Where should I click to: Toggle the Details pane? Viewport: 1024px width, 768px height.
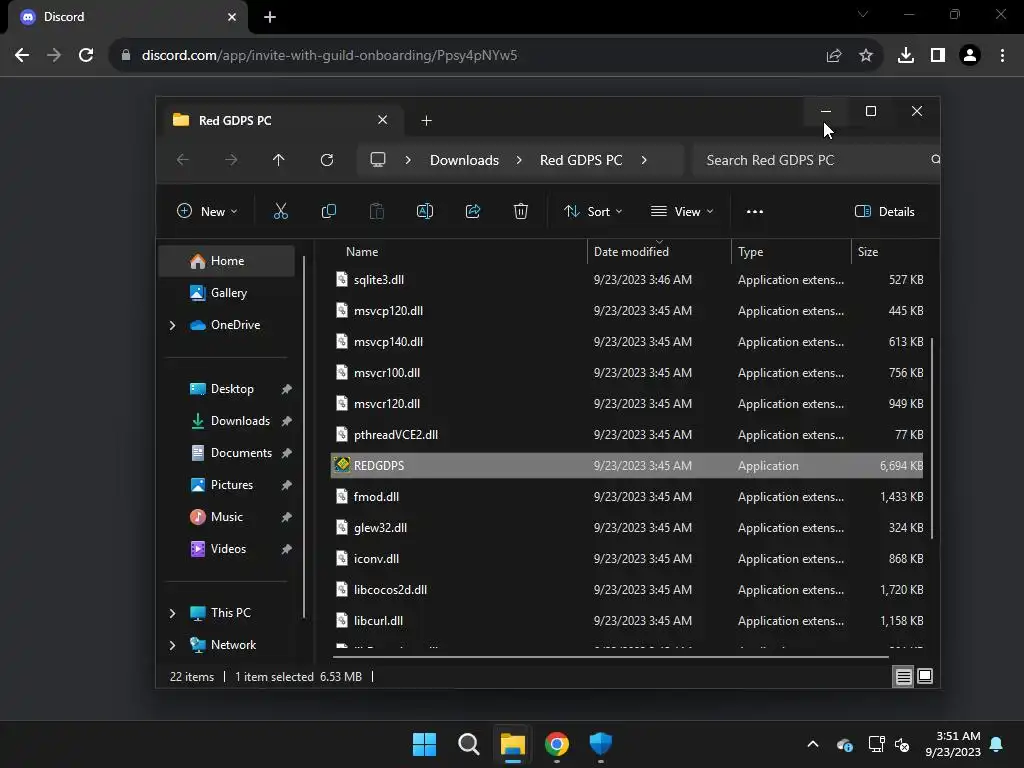[x=884, y=211]
